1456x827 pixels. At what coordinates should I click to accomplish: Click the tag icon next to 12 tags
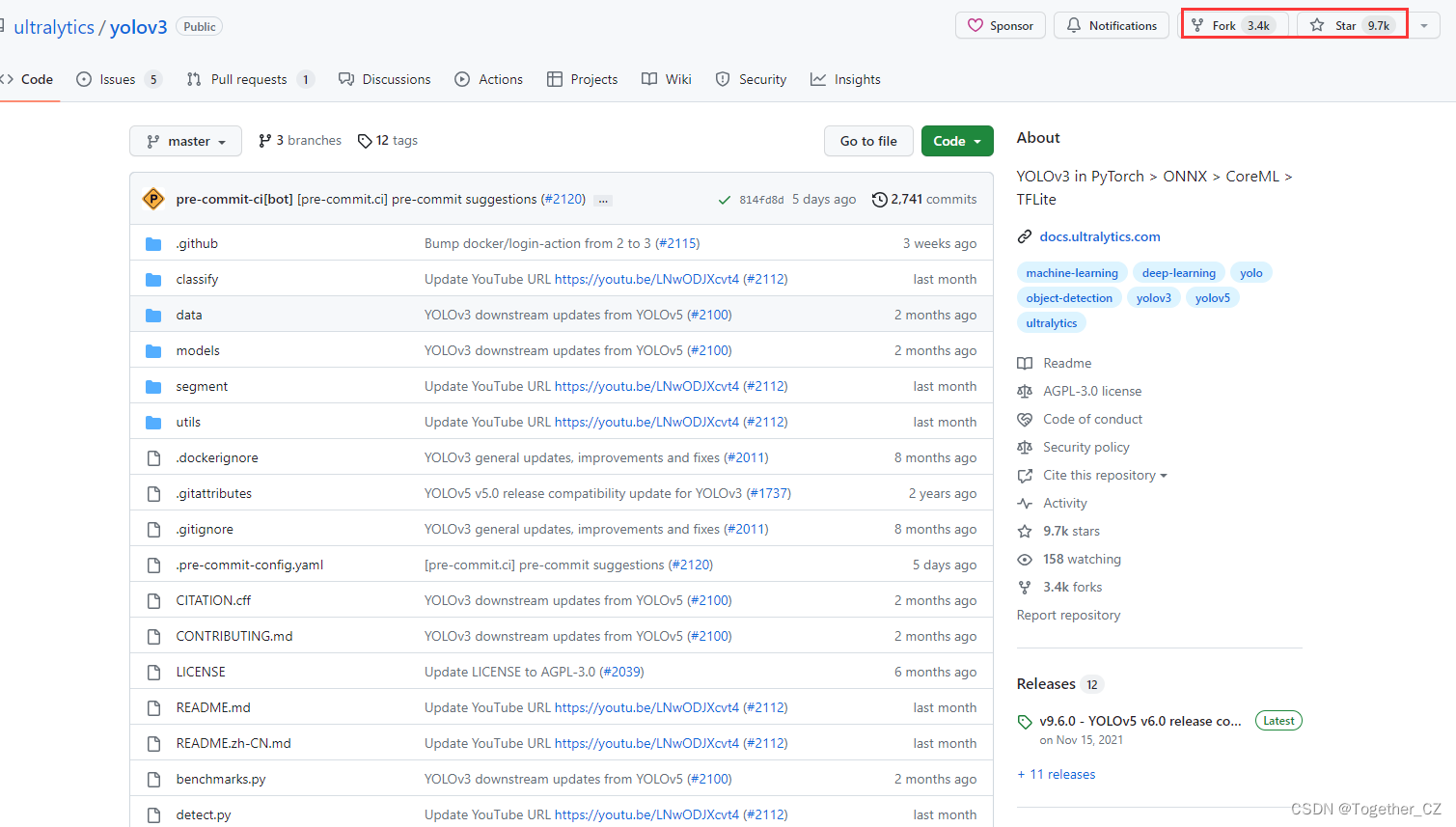pos(365,141)
